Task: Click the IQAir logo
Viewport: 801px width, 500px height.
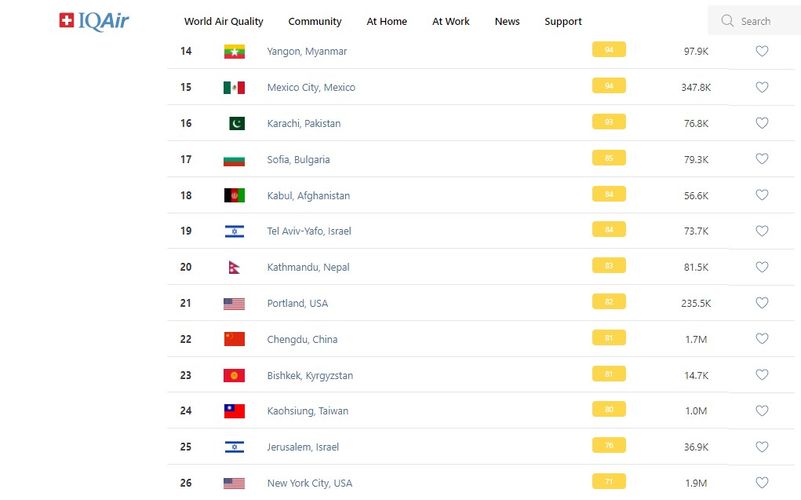Action: point(94,20)
